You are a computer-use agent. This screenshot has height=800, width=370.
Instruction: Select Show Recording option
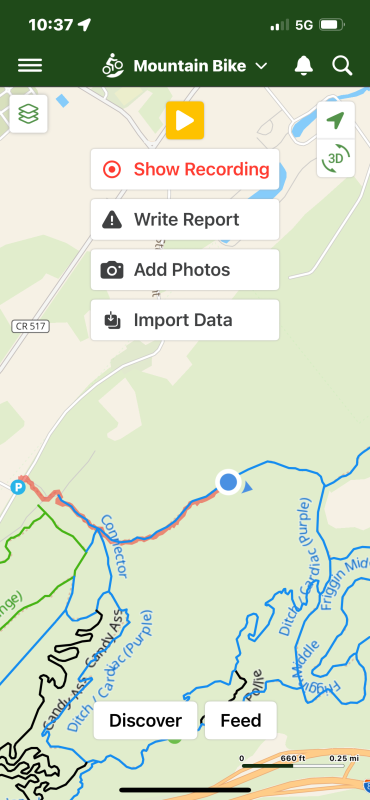click(185, 169)
